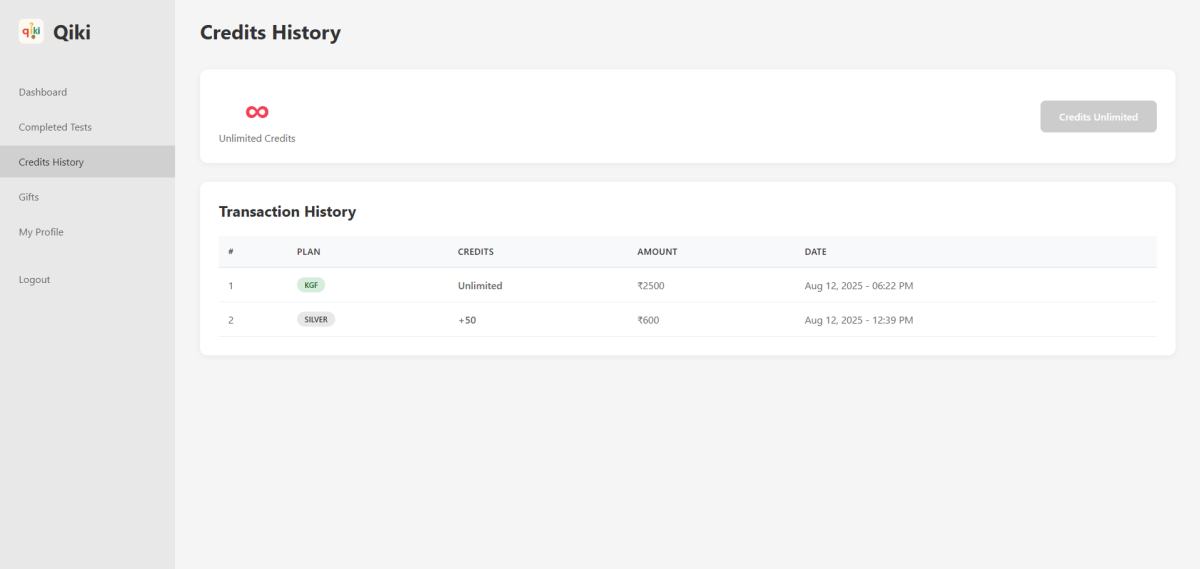Viewport: 1200px width, 569px height.
Task: Go to Completed Tests in sidebar
Action: click(x=55, y=127)
